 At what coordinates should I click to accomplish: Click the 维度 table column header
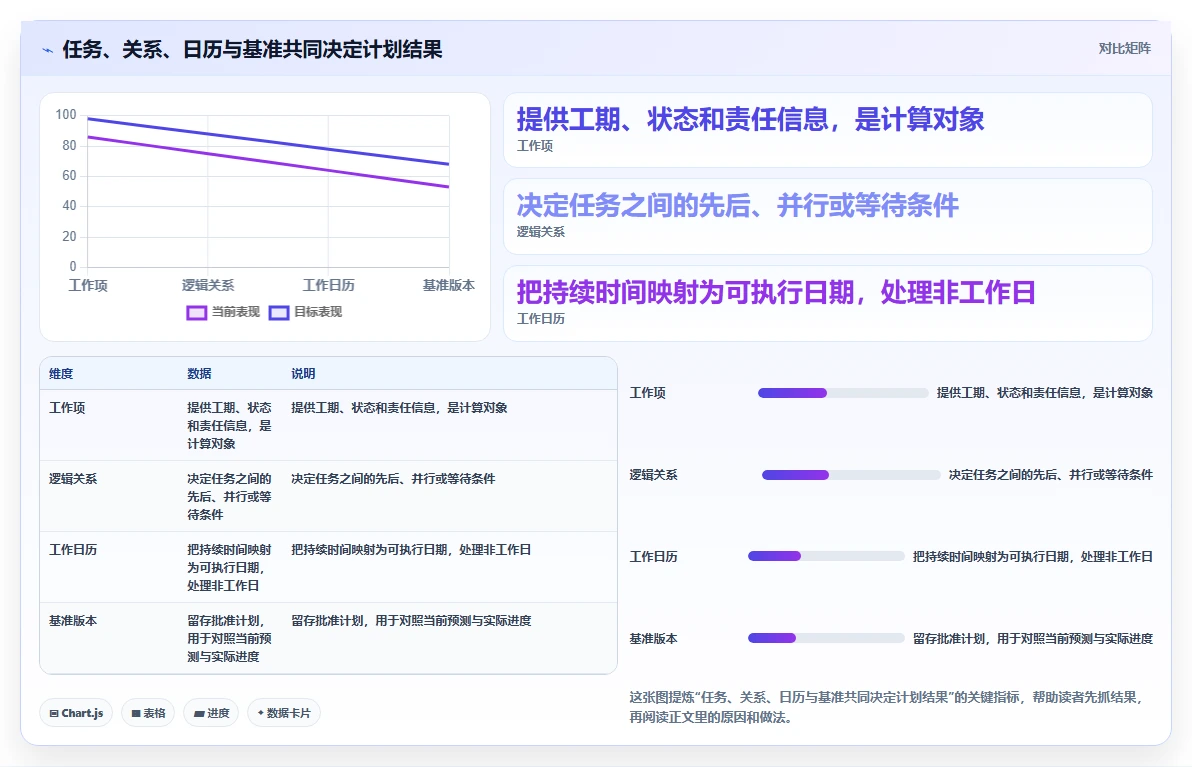coord(61,374)
